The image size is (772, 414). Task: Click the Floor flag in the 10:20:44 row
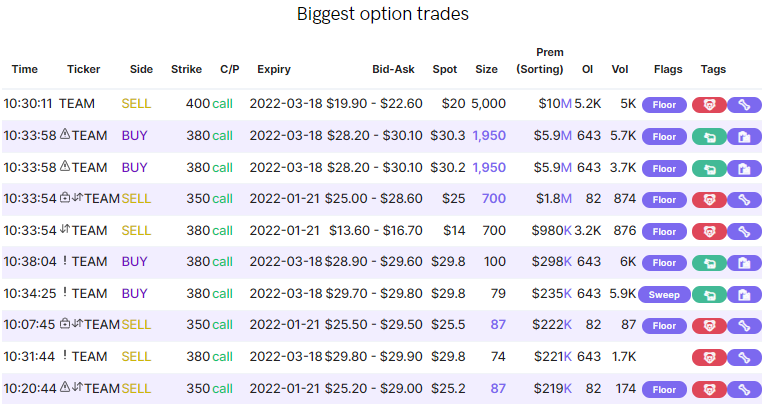point(664,389)
